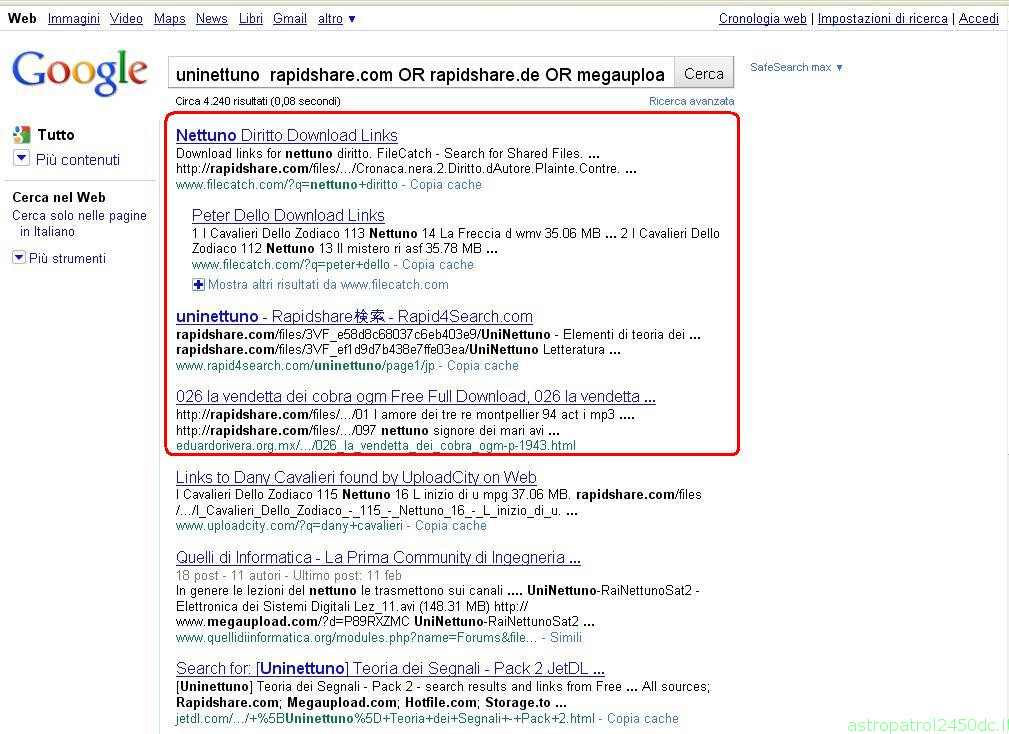
Task: Click the Google logo
Action: click(x=80, y=71)
